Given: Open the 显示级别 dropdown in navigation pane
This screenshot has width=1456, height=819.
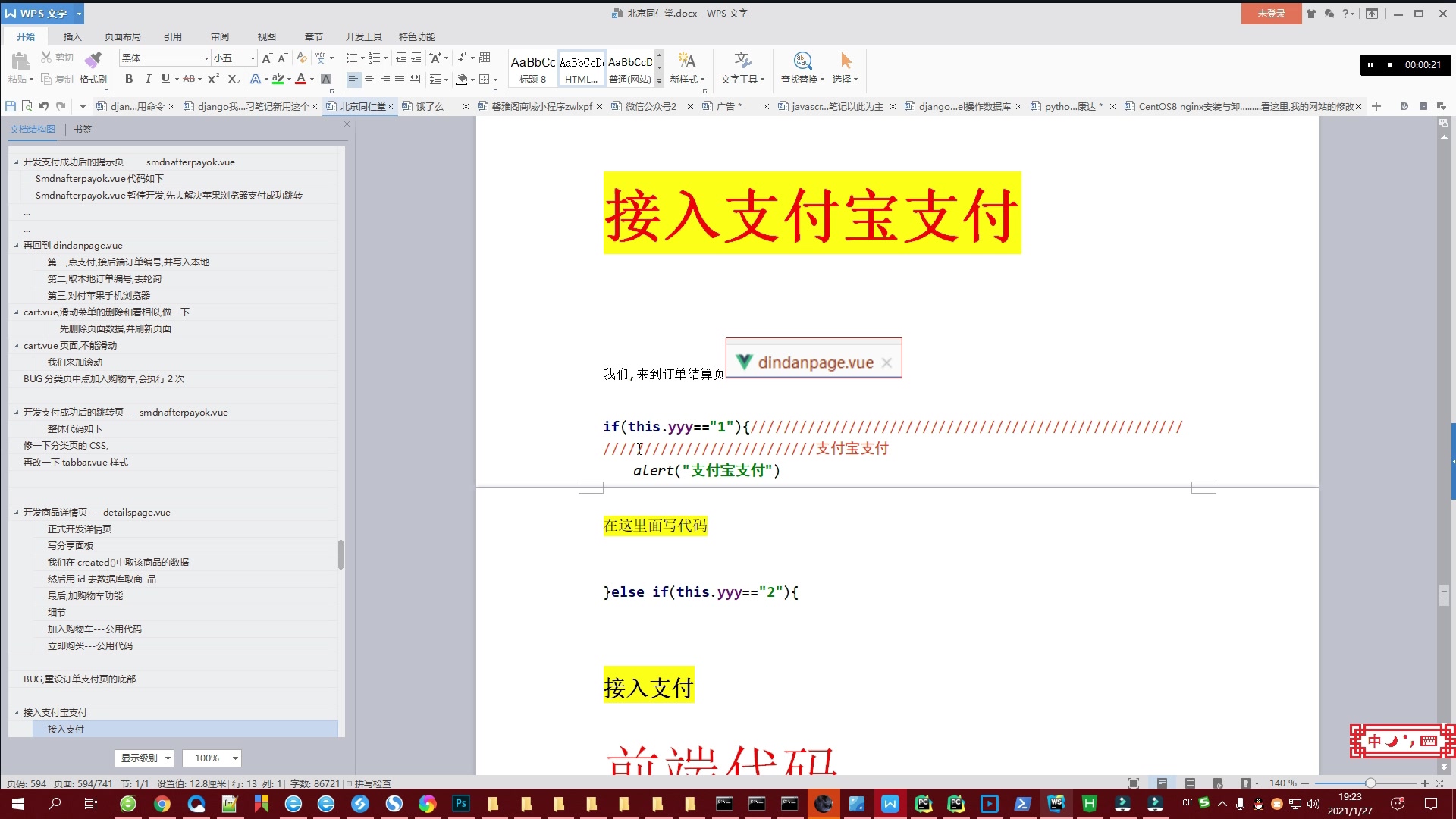Looking at the screenshot, I should [144, 758].
